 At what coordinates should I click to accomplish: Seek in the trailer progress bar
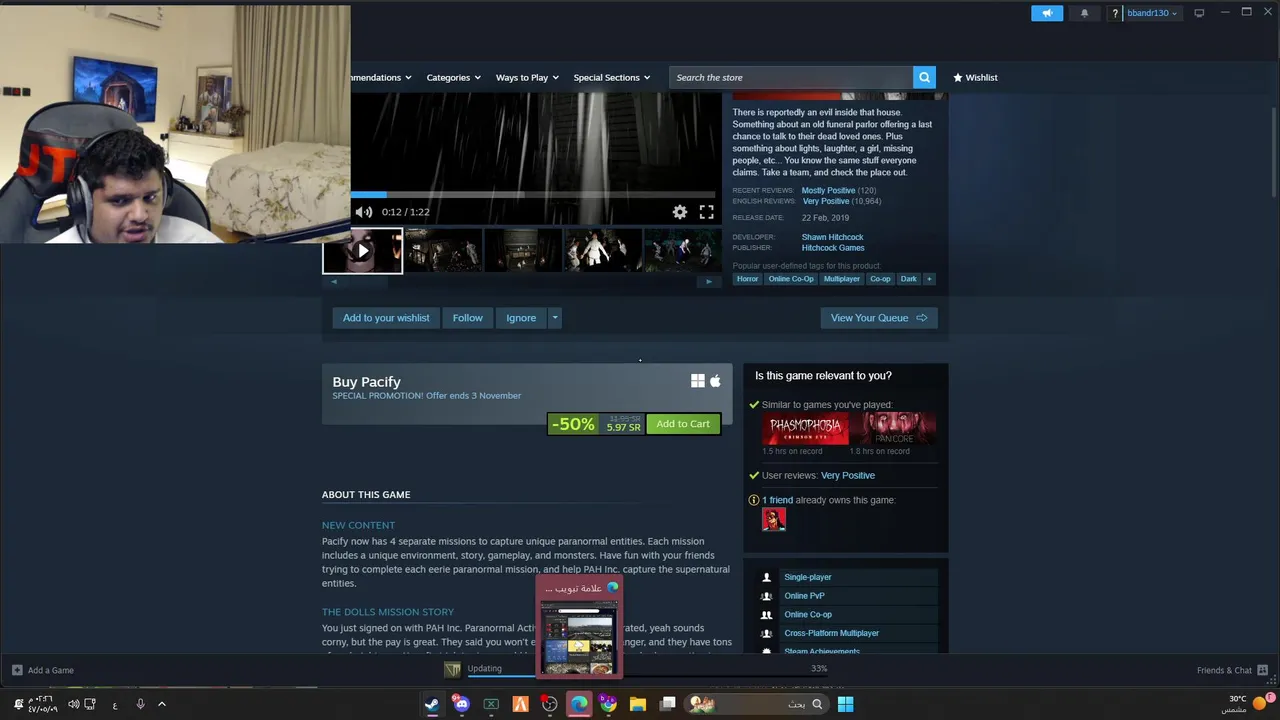pos(533,195)
